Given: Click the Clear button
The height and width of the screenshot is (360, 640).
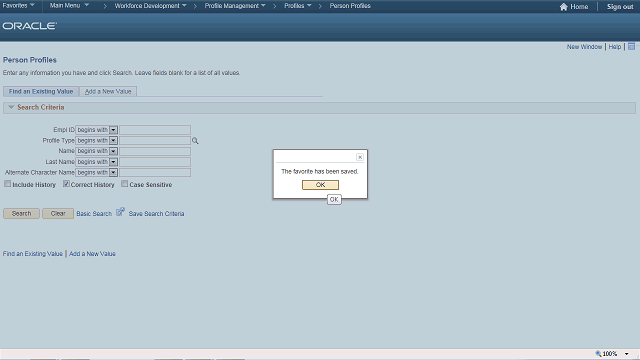Looking at the screenshot, I should pyautogui.click(x=58, y=213).
